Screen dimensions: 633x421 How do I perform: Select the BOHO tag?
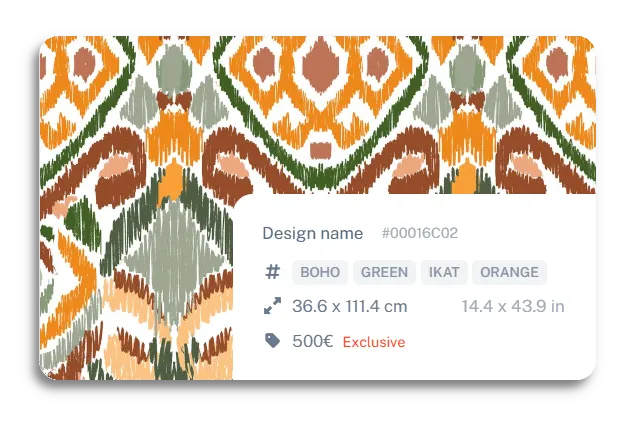point(320,272)
